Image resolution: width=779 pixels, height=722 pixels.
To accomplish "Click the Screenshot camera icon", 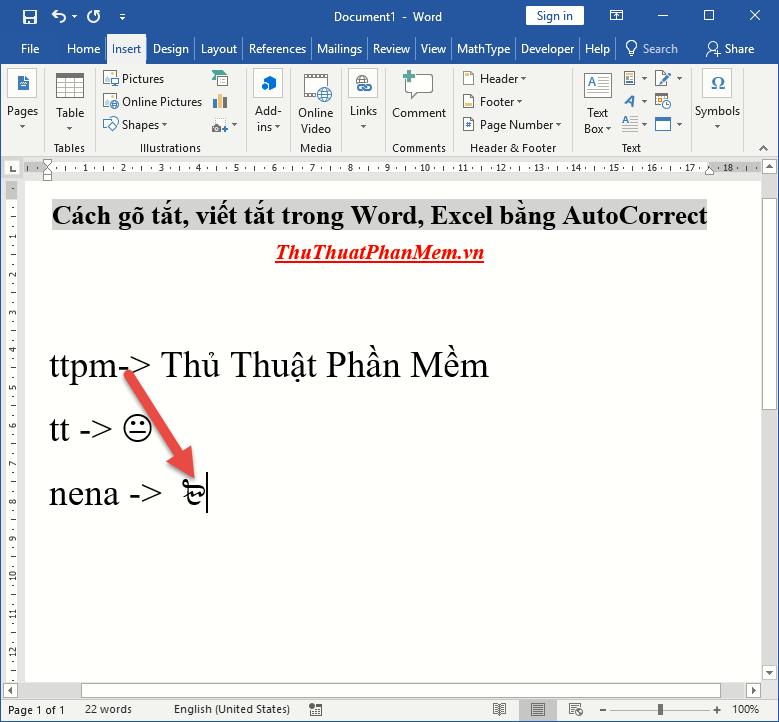I will 220,125.
